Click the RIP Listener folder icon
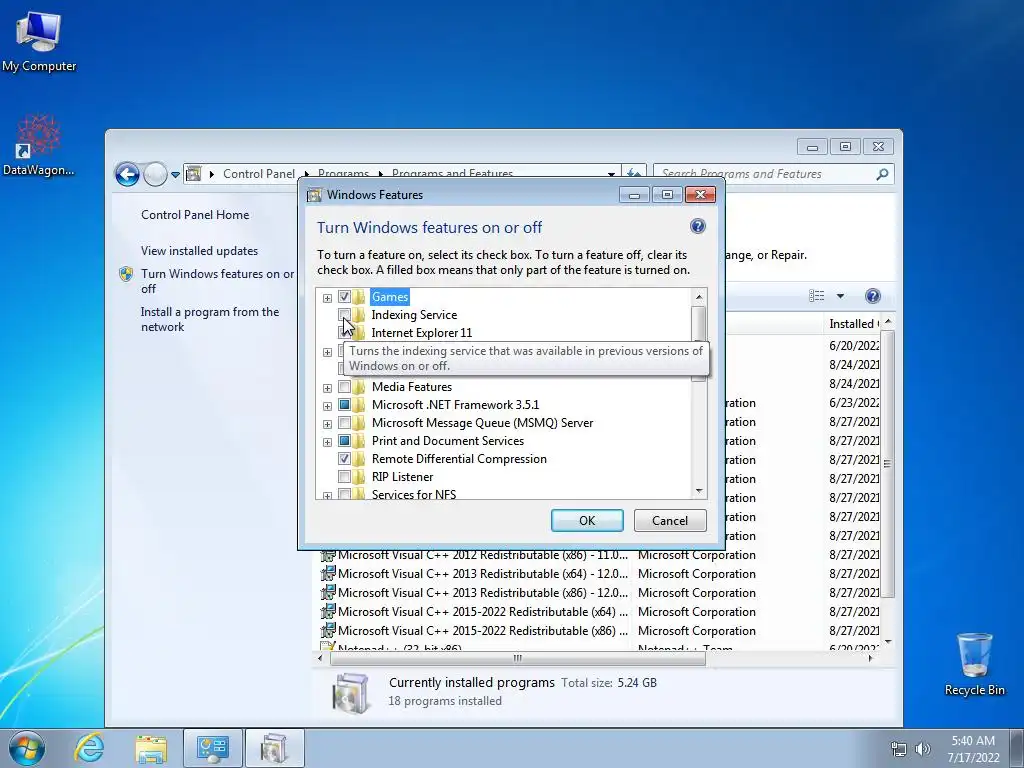 359,477
